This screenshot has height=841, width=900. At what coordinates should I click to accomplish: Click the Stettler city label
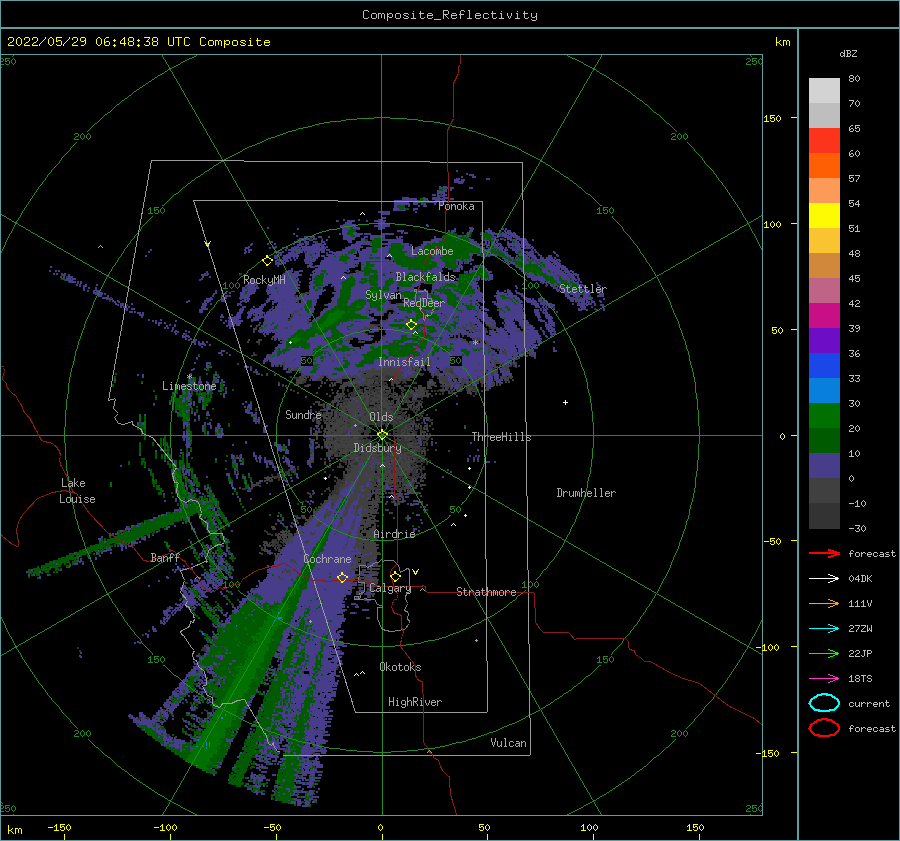click(583, 289)
